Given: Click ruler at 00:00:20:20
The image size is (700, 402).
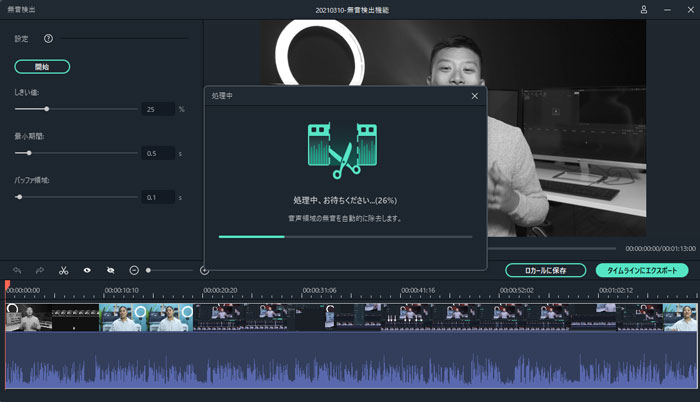Looking at the screenshot, I should 220,290.
